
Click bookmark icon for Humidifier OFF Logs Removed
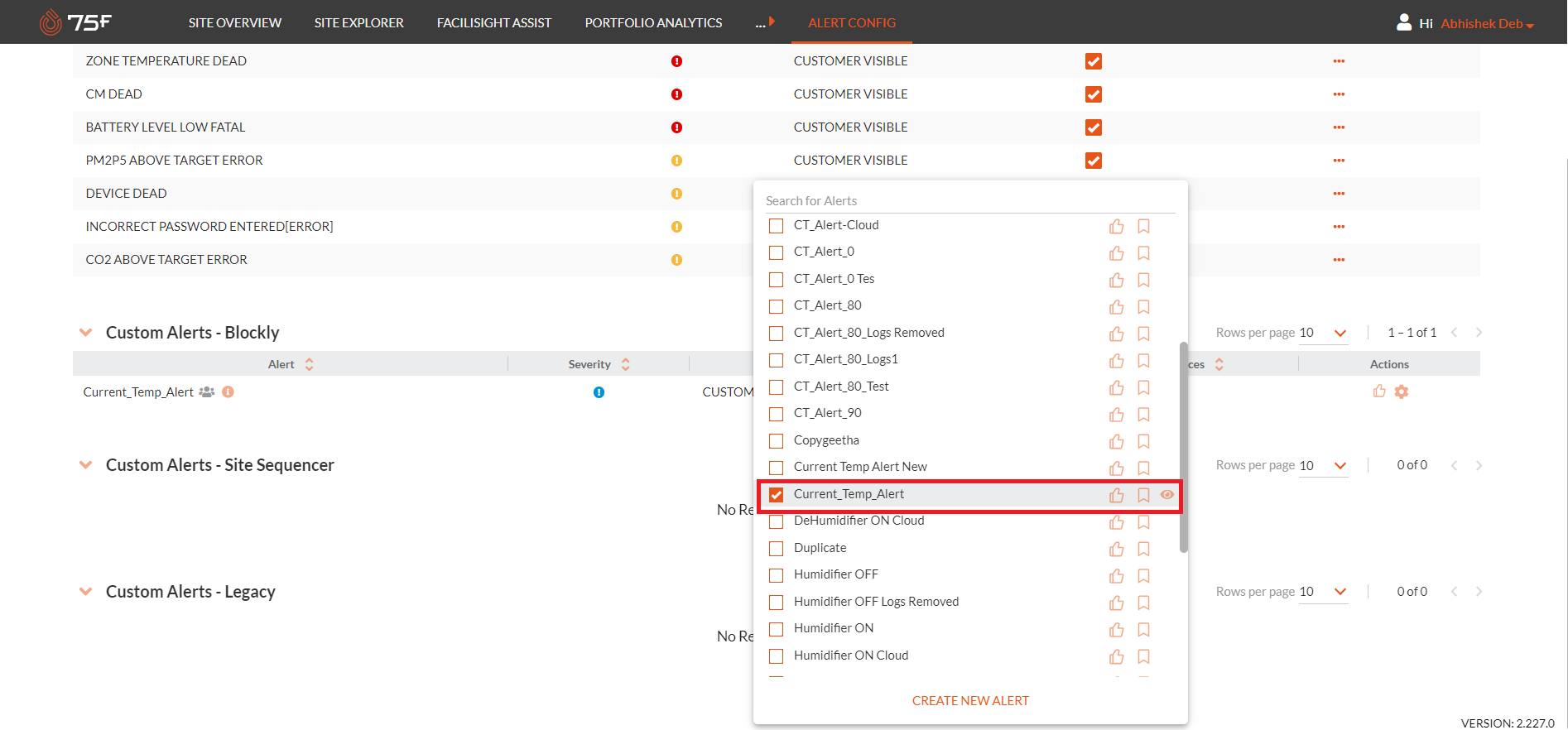tap(1143, 603)
